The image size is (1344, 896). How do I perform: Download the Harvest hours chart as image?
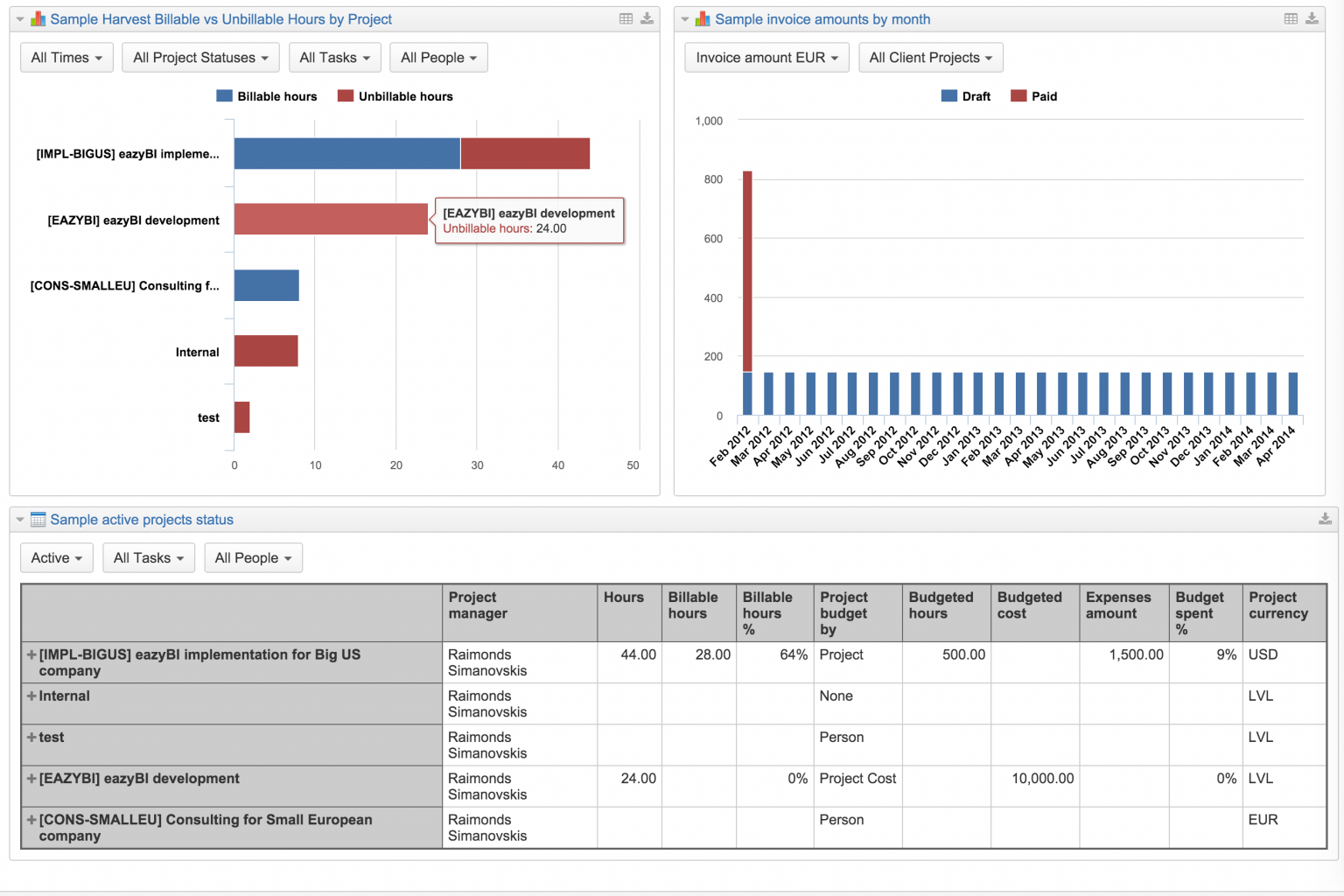pyautogui.click(x=646, y=17)
